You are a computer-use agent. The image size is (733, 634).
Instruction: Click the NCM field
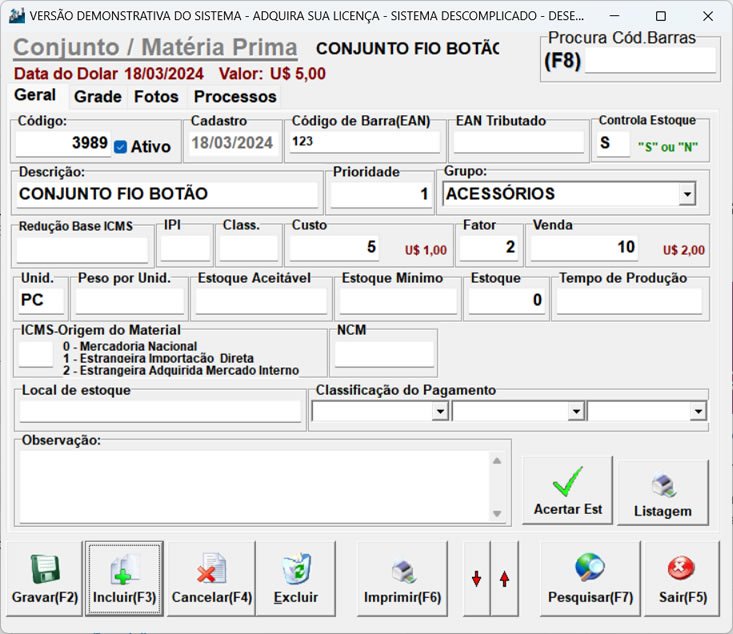(384, 354)
